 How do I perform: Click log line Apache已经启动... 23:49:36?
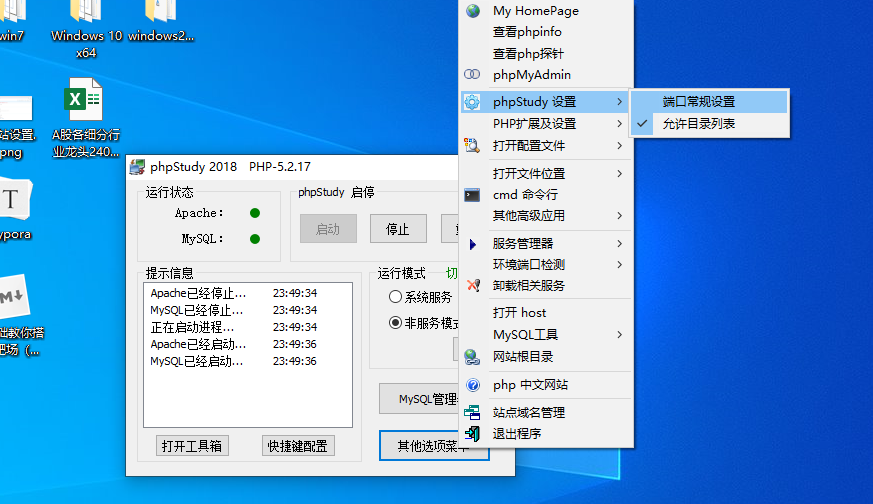[234, 344]
